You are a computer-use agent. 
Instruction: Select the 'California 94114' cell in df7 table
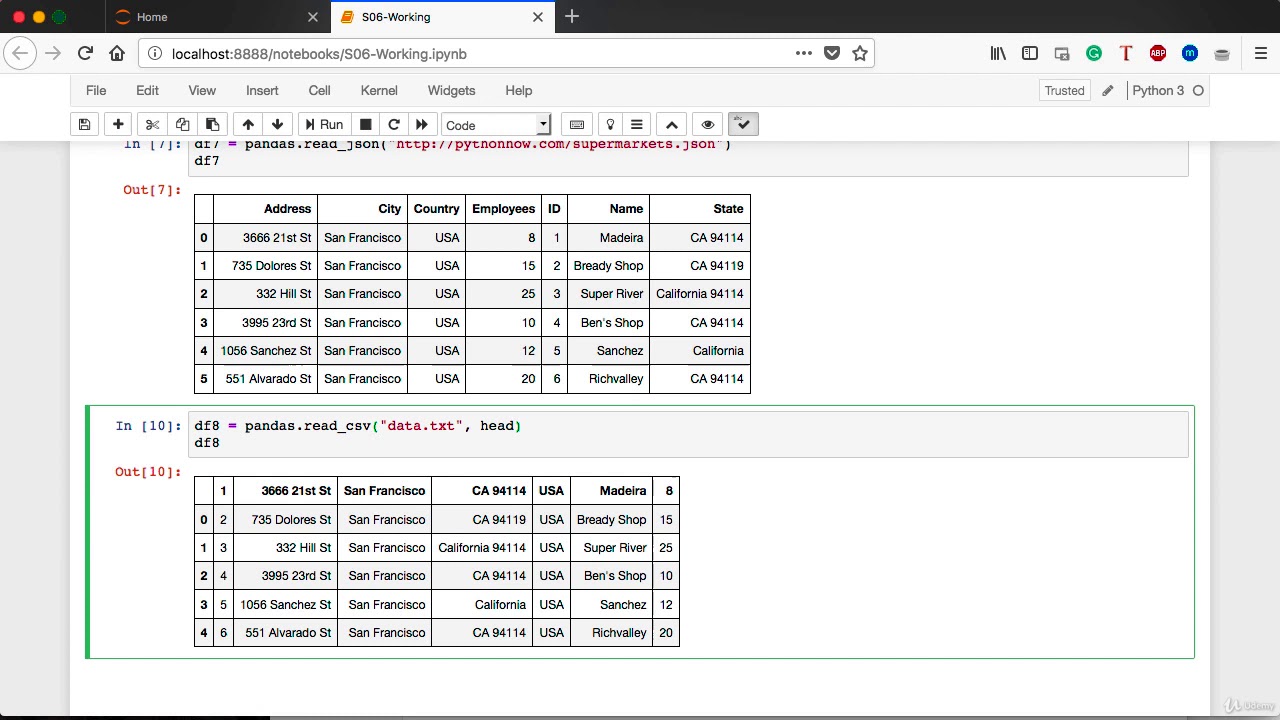(700, 294)
